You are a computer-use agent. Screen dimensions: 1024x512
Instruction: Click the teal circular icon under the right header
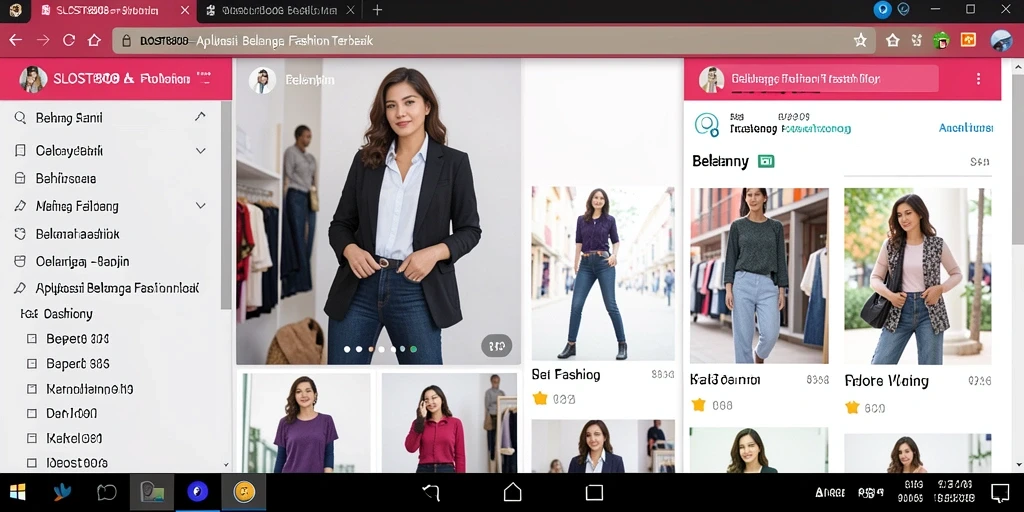(x=707, y=124)
